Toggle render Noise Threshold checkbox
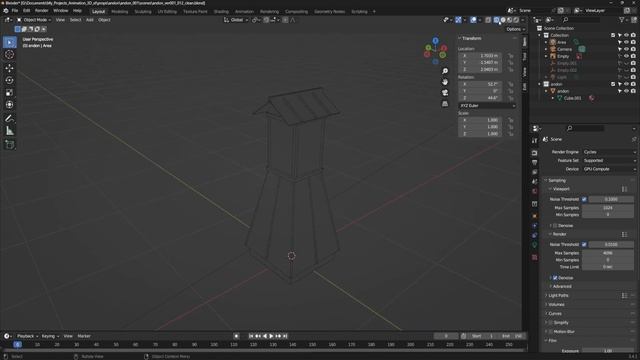The height and width of the screenshot is (360, 640). [584, 244]
